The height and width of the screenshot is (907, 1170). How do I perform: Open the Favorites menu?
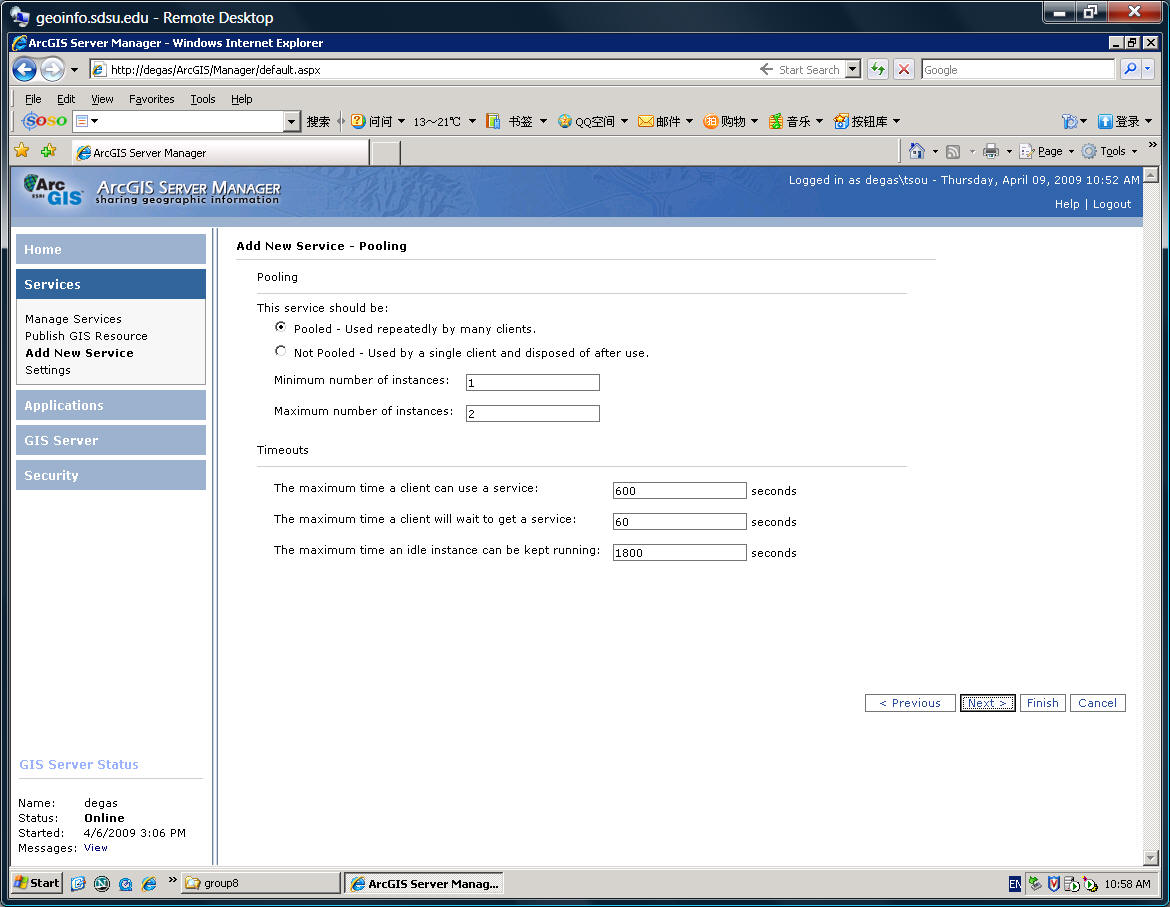coord(151,98)
